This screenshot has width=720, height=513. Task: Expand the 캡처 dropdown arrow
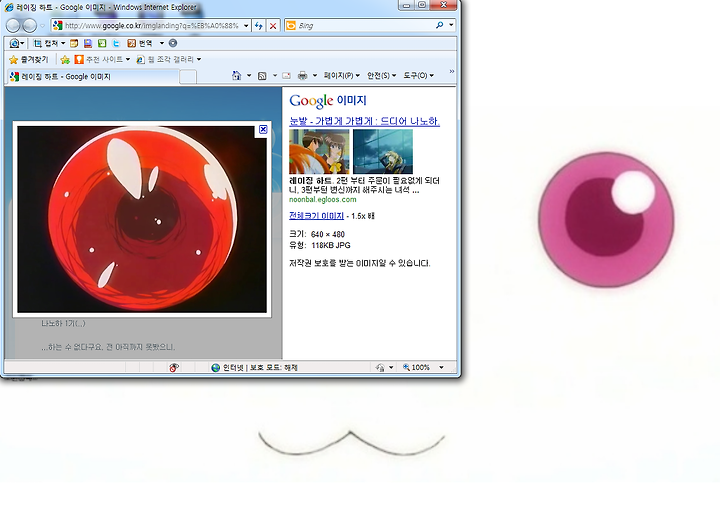coord(63,43)
